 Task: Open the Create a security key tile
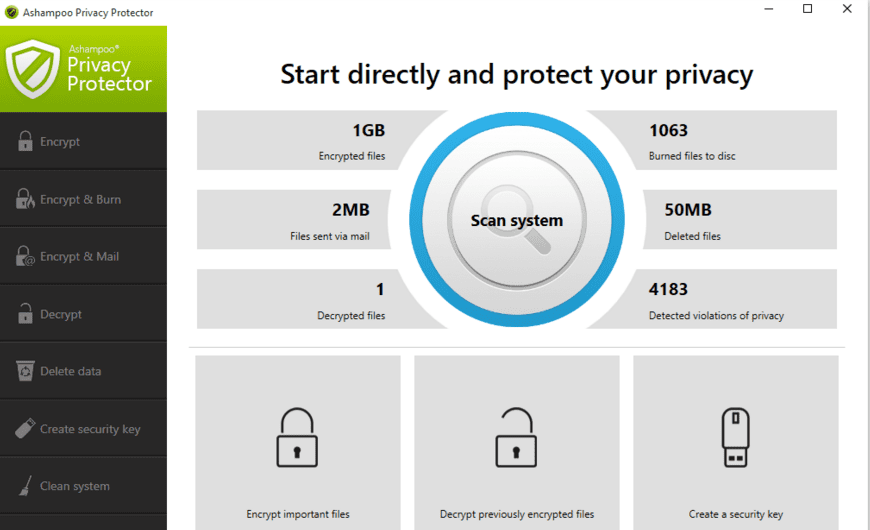(x=736, y=442)
